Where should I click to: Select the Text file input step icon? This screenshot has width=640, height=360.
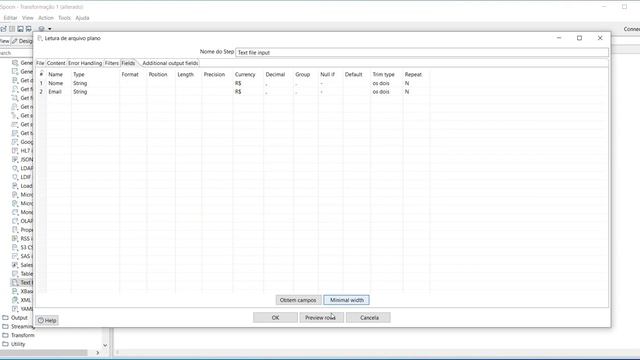coord(15,282)
